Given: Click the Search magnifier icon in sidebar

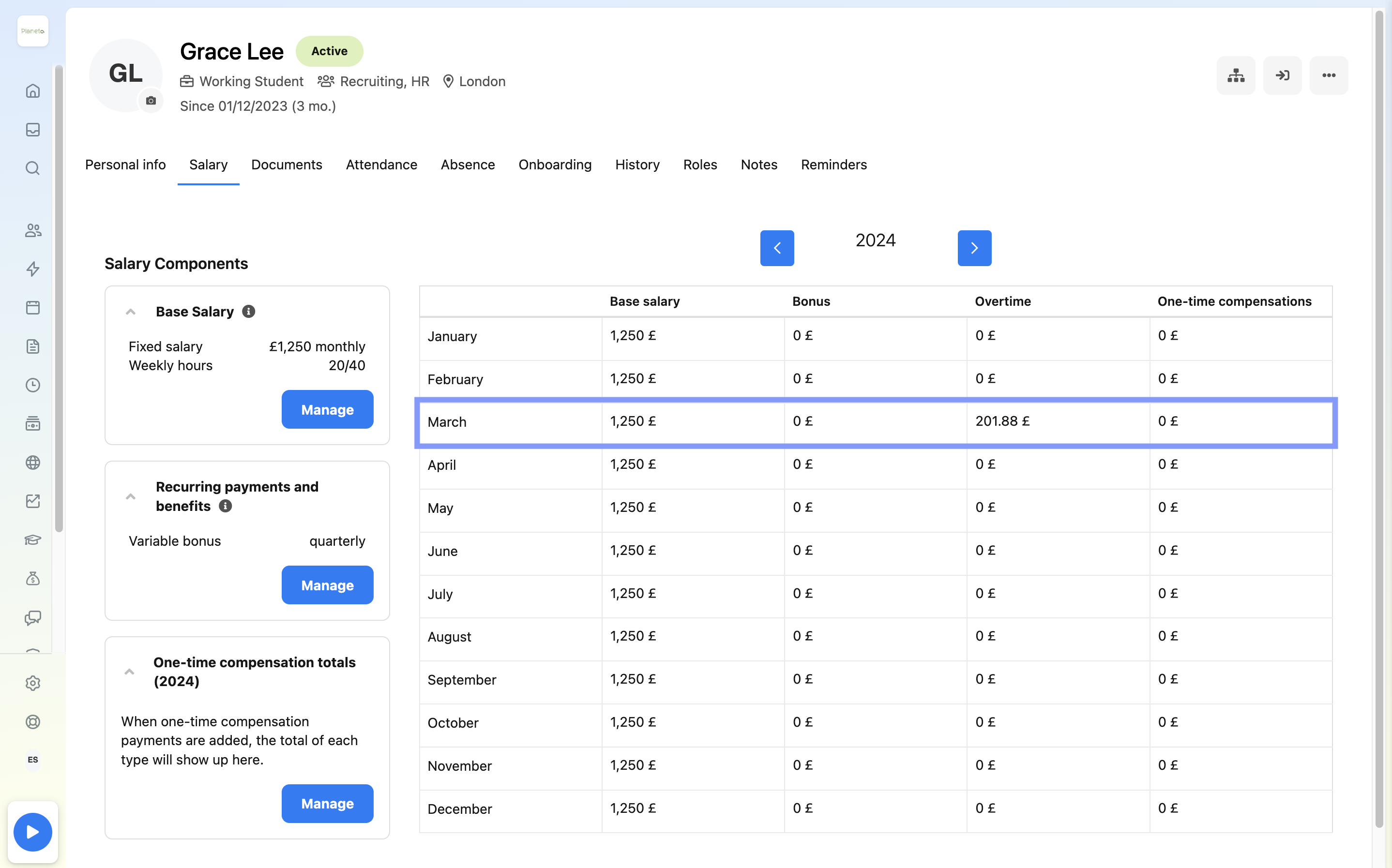Looking at the screenshot, I should click(x=33, y=168).
